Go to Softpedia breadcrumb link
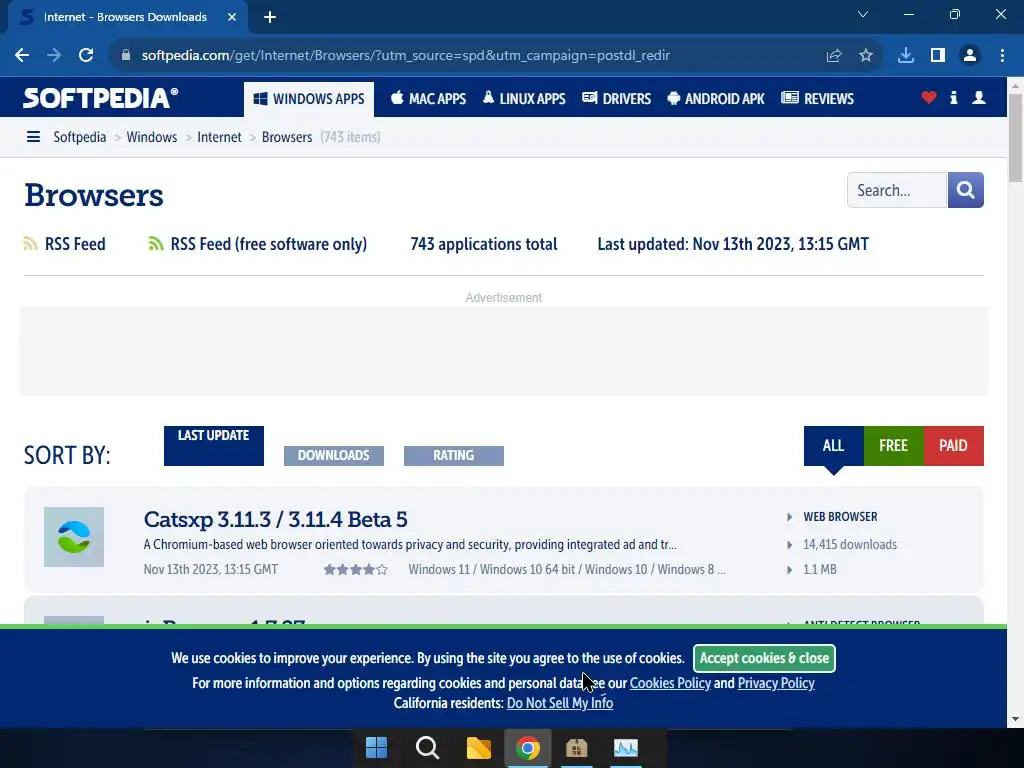Image resolution: width=1024 pixels, height=768 pixels. click(80, 137)
